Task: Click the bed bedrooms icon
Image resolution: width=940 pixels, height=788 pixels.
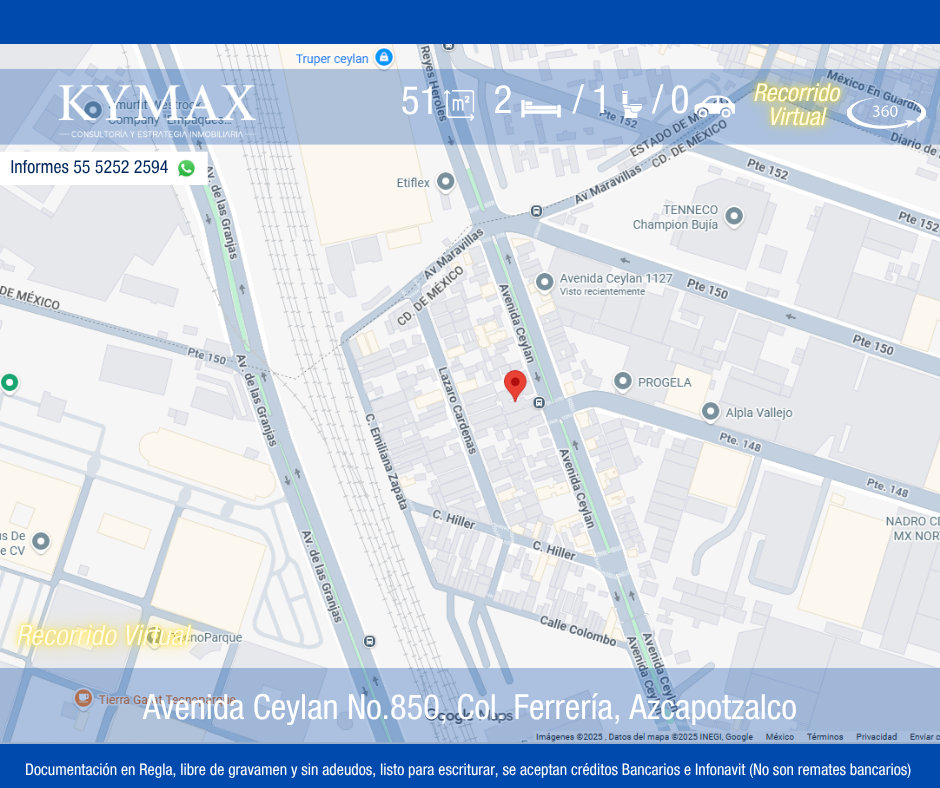Action: tap(541, 106)
